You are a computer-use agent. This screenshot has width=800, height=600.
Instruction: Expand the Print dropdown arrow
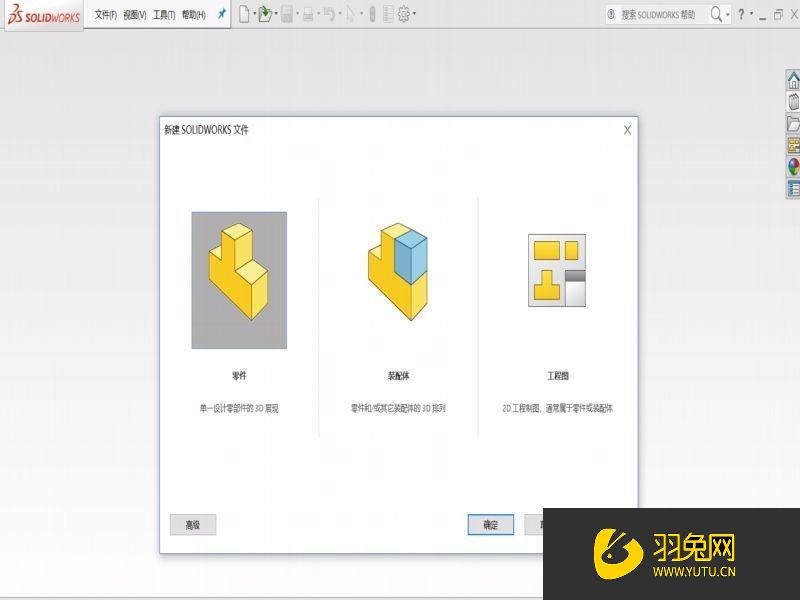tap(318, 14)
